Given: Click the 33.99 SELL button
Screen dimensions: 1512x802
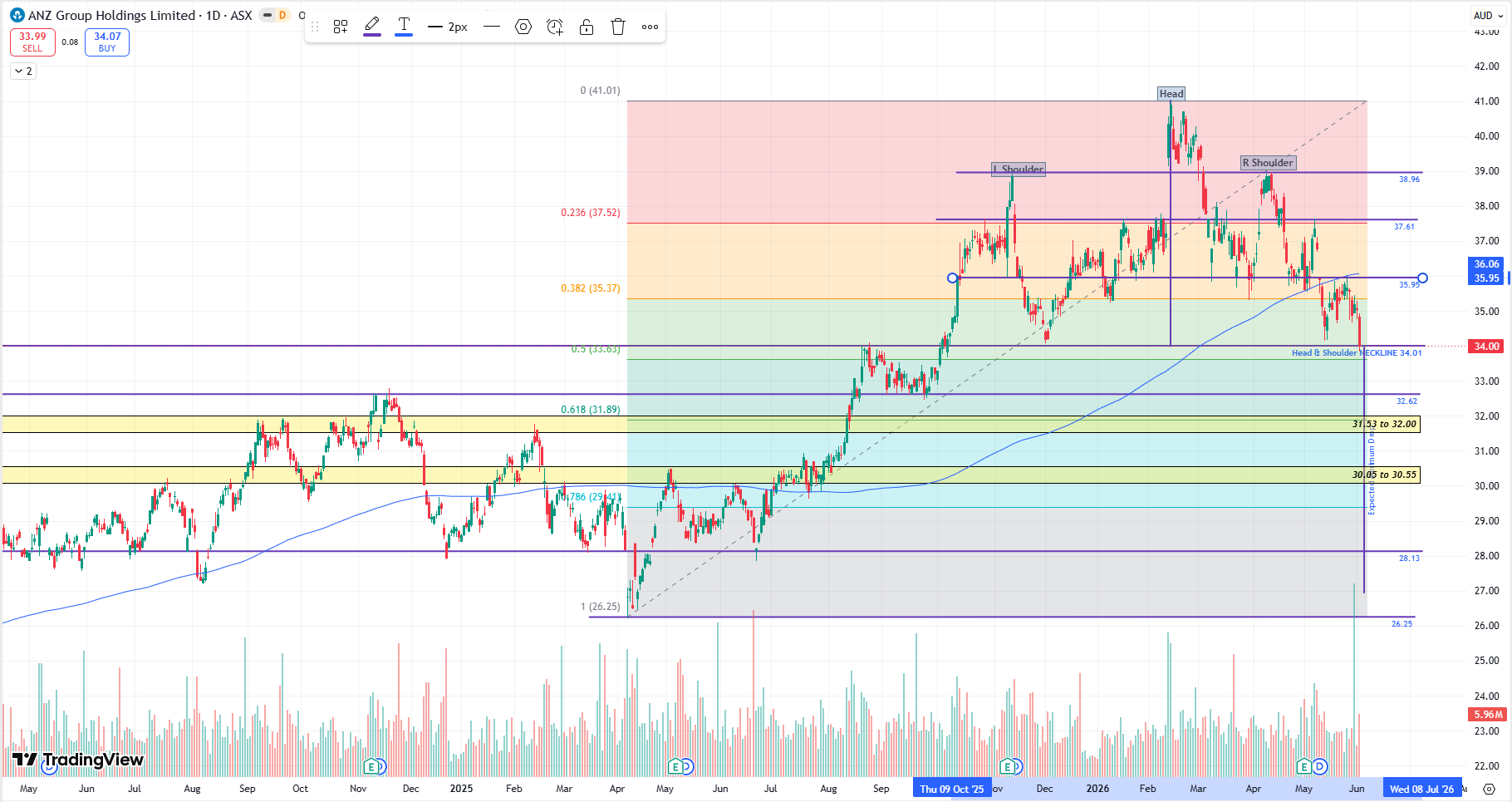Looking at the screenshot, I should (32, 42).
